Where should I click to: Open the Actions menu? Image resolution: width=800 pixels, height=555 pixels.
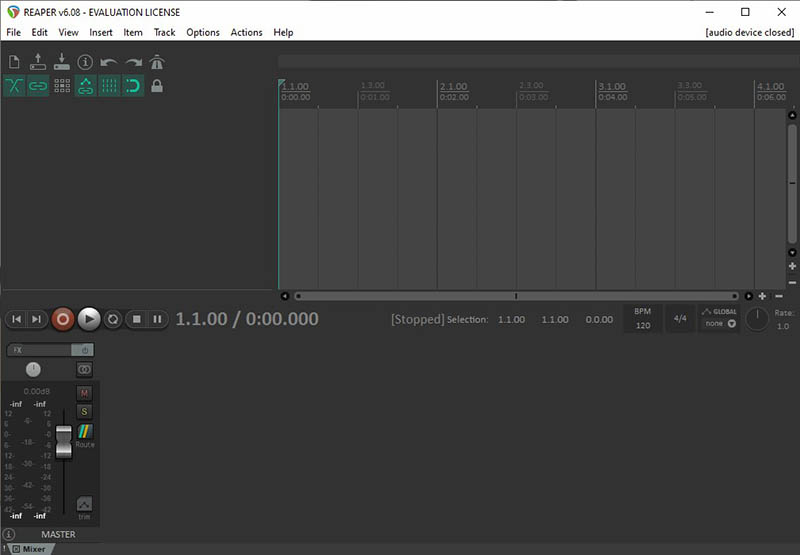pyautogui.click(x=246, y=32)
